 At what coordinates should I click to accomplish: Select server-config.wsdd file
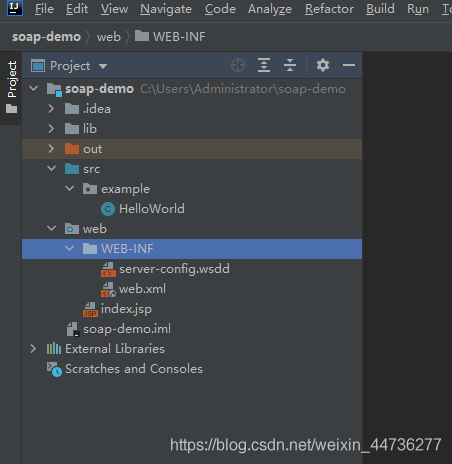point(174,269)
